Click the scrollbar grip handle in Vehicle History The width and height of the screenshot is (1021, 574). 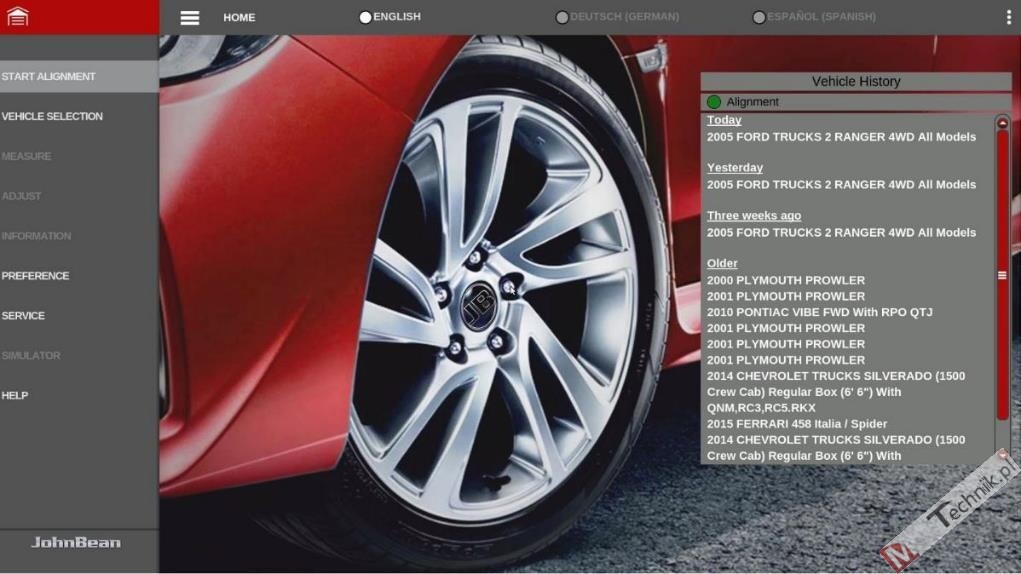coord(1002,275)
